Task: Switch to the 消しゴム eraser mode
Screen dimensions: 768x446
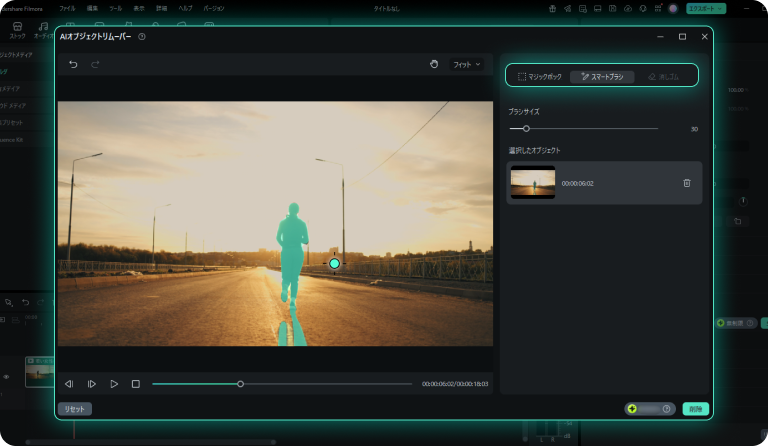Action: pos(664,76)
